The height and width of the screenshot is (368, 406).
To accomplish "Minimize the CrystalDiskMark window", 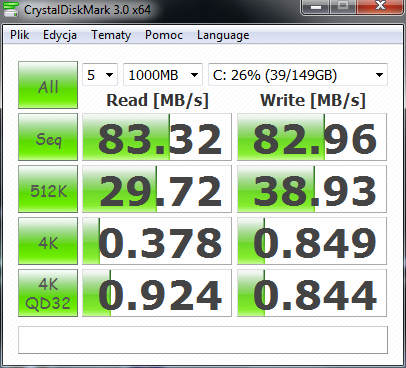I will (316, 6).
